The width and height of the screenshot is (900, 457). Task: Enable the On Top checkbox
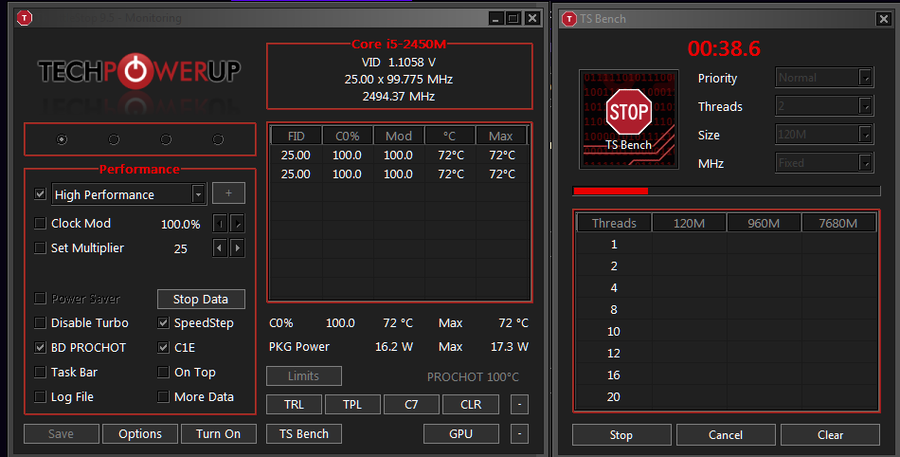point(164,372)
